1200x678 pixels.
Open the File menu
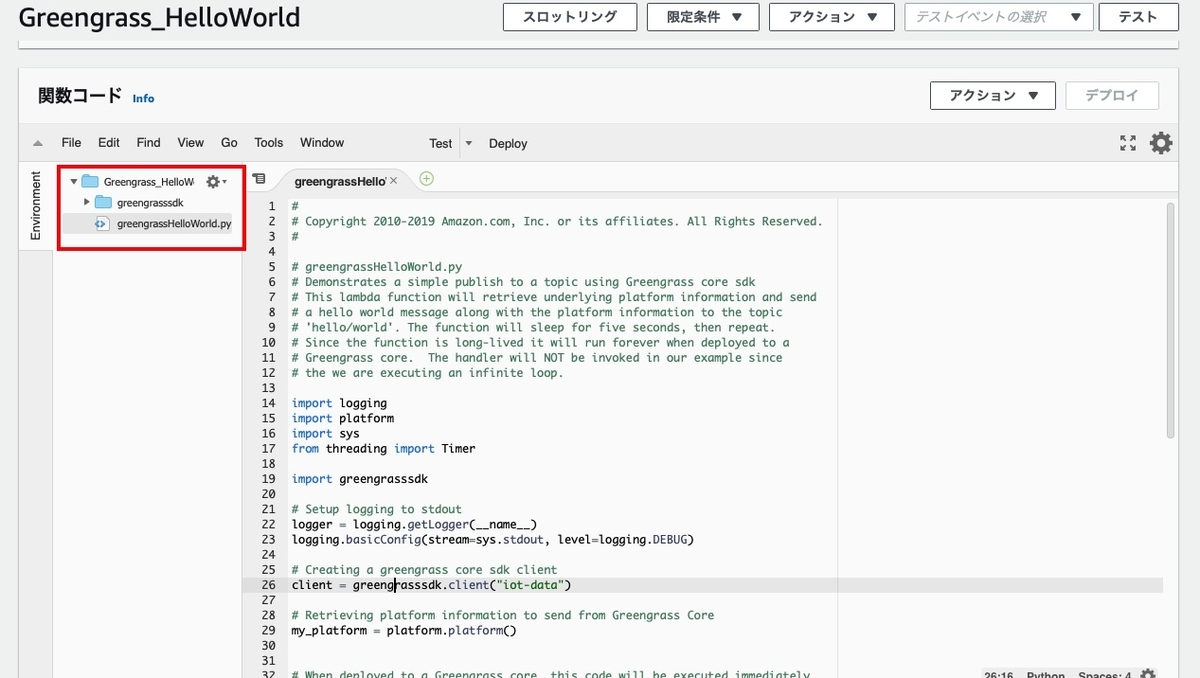[x=71, y=143]
